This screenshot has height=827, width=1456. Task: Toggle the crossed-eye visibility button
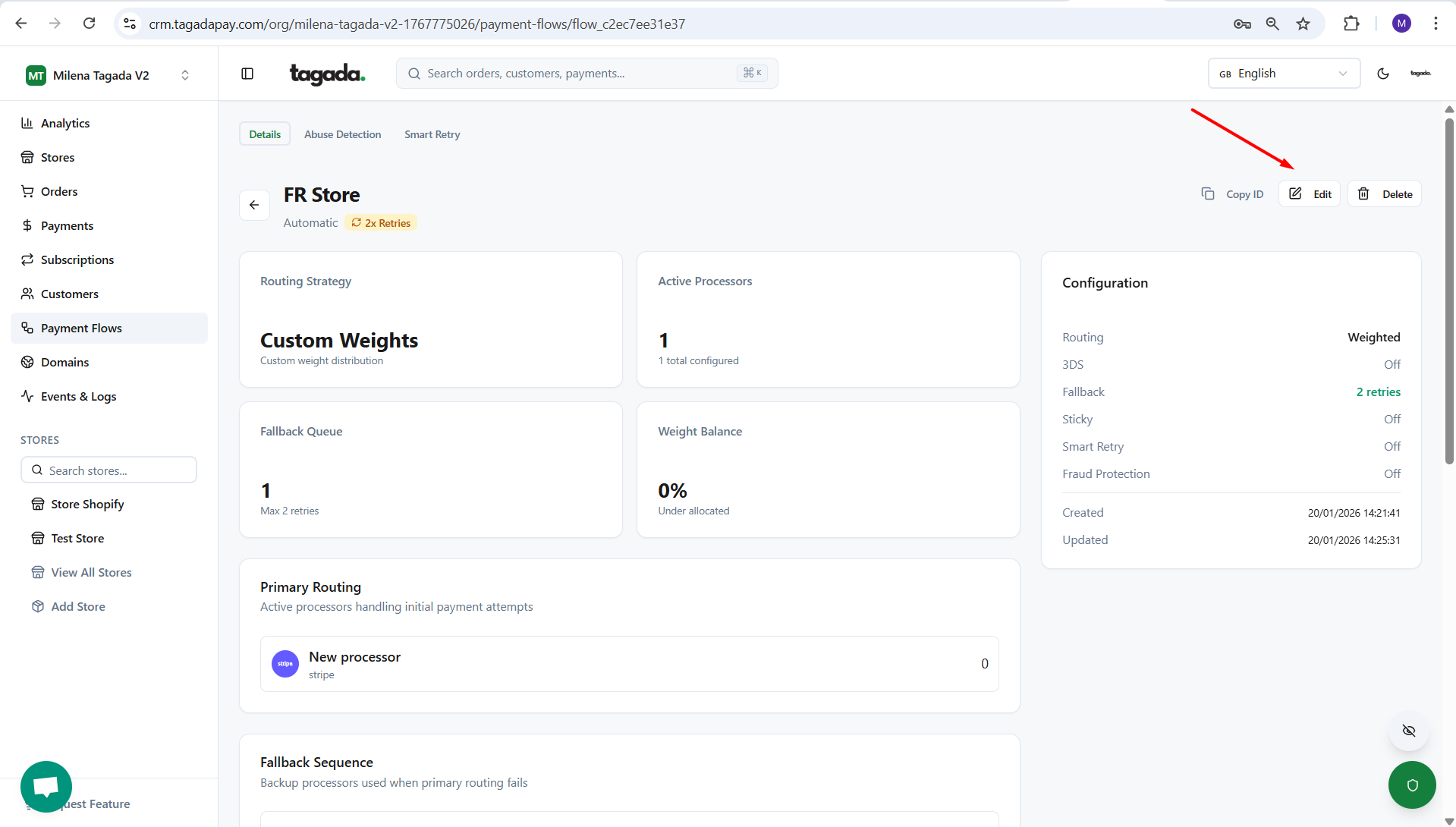click(x=1409, y=731)
